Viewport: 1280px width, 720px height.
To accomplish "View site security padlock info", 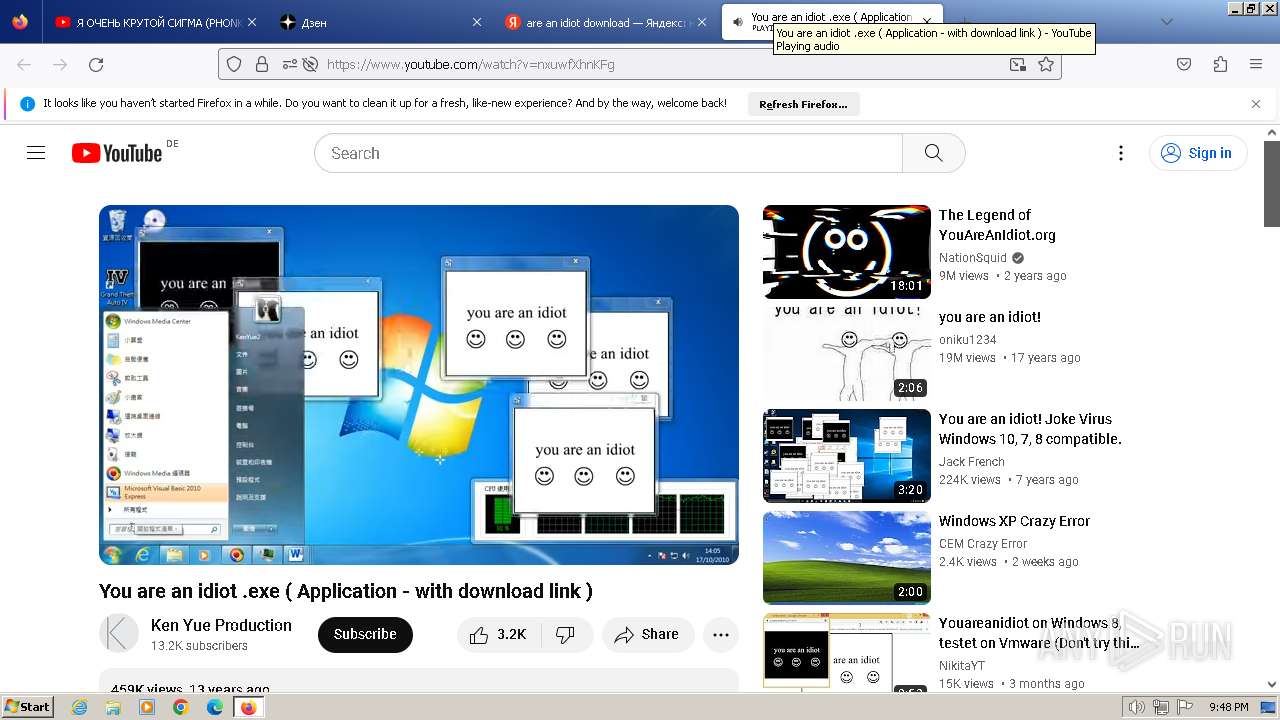I will (x=262, y=64).
